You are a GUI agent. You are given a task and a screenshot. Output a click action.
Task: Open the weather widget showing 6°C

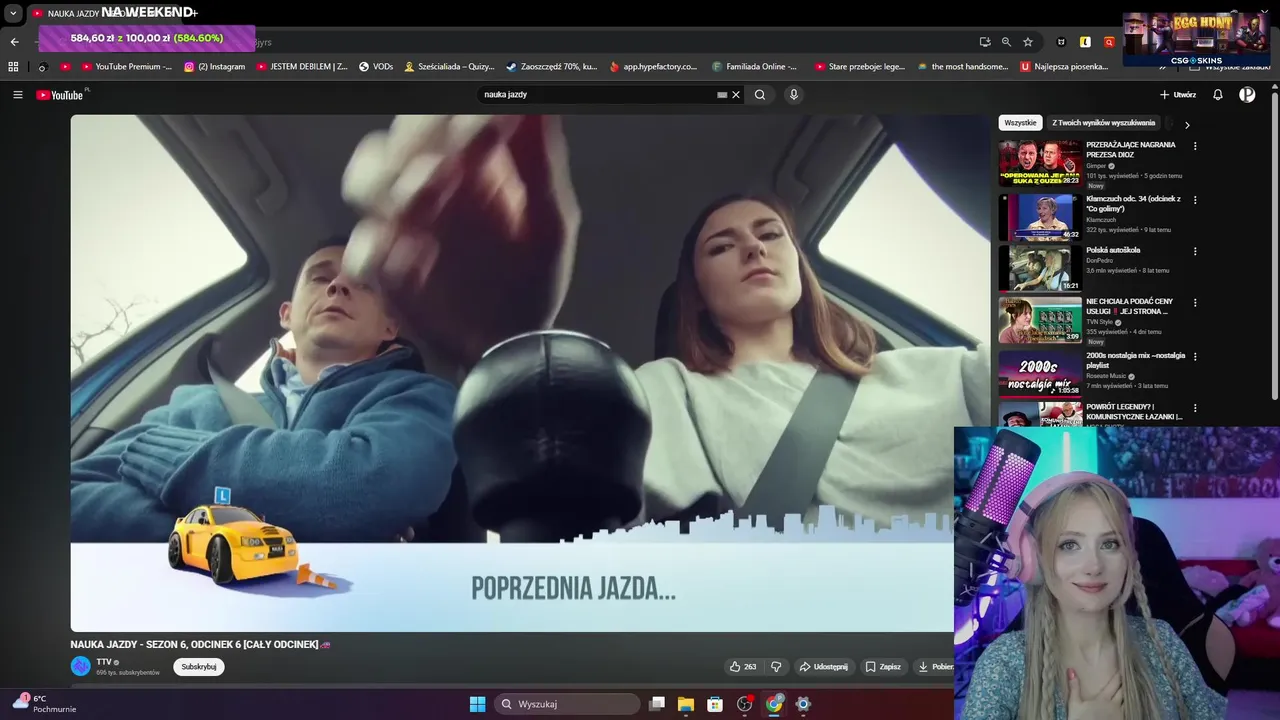click(42, 703)
